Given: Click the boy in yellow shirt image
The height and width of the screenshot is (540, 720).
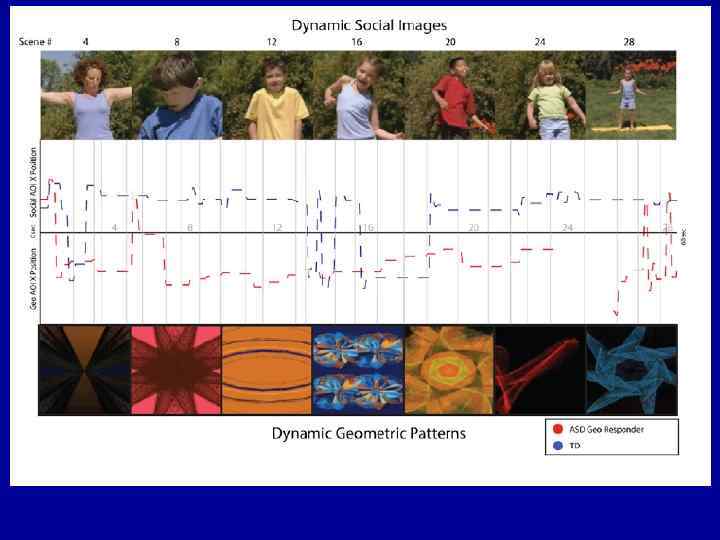Looking at the screenshot, I should pos(268,95).
